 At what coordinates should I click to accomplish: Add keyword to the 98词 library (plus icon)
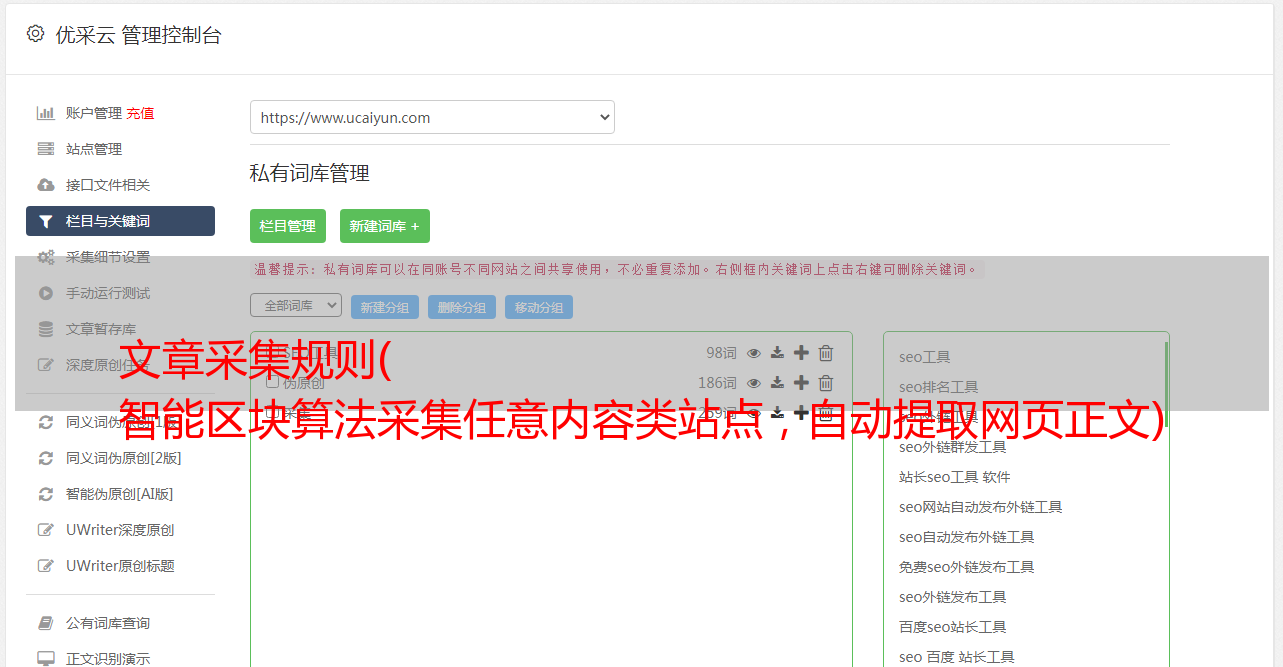(x=801, y=352)
